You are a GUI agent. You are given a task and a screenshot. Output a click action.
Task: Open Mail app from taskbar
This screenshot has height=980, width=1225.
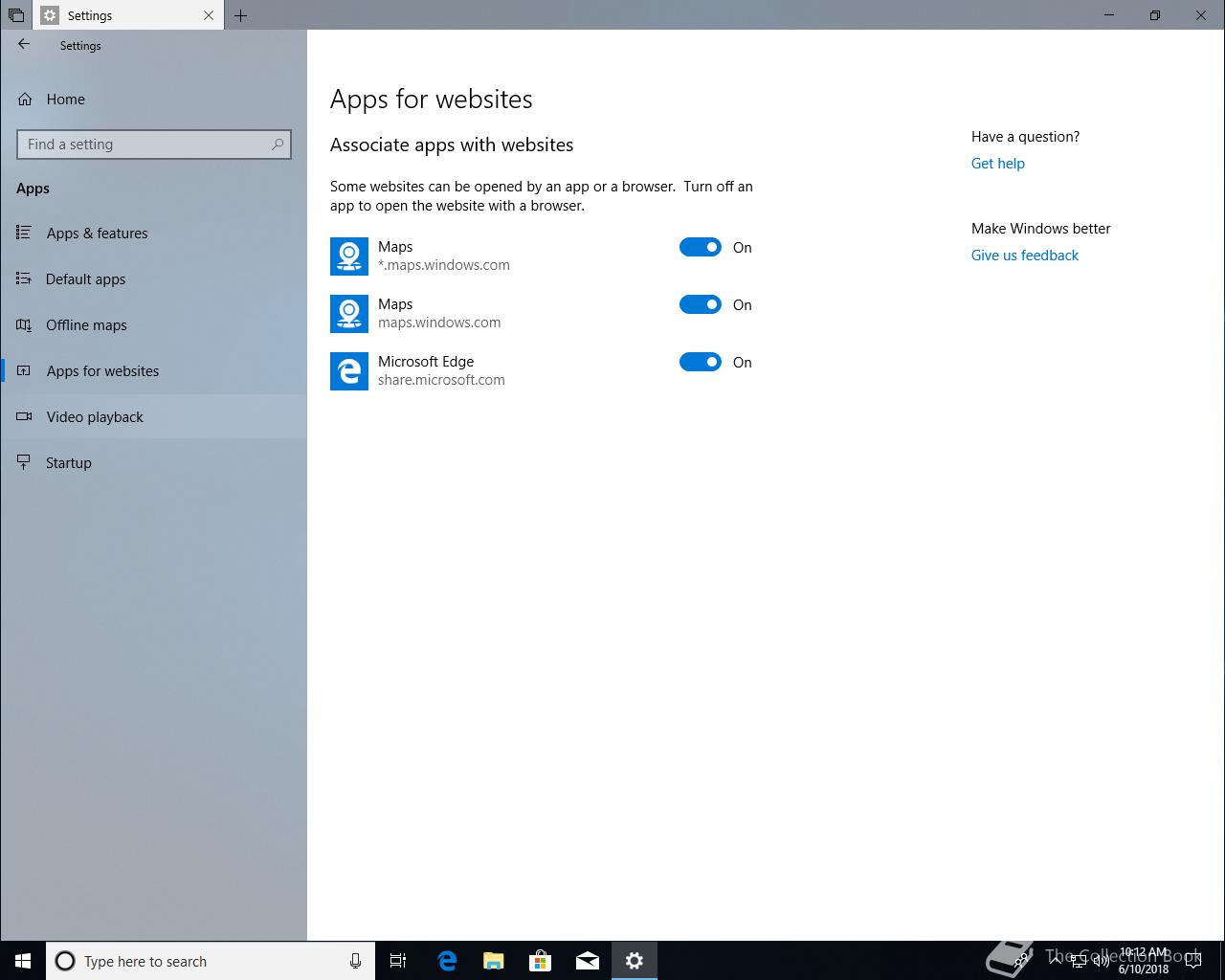[x=587, y=961]
